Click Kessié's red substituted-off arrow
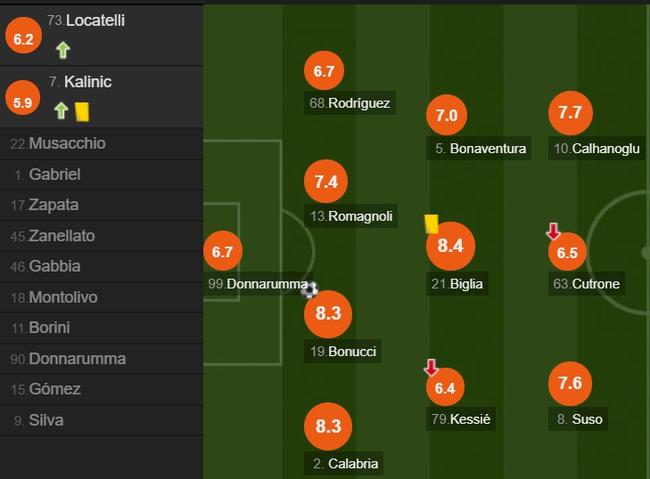650x479 pixels. 431,367
